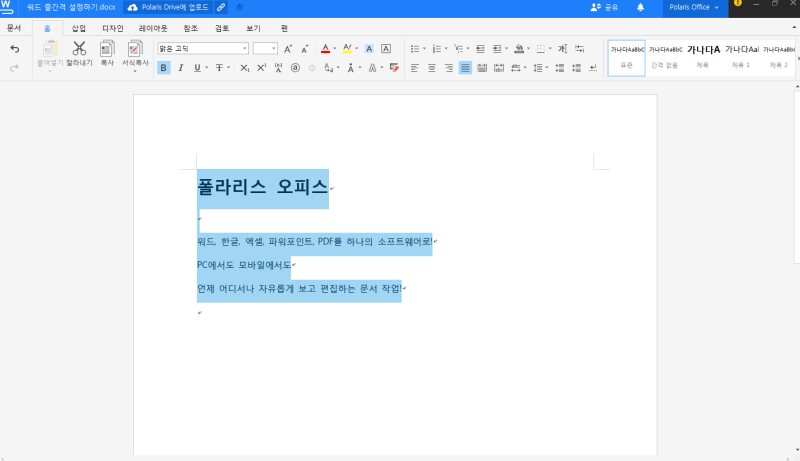Switch to the 보기 (View) tab
The width and height of the screenshot is (800, 461).
coord(253,28)
